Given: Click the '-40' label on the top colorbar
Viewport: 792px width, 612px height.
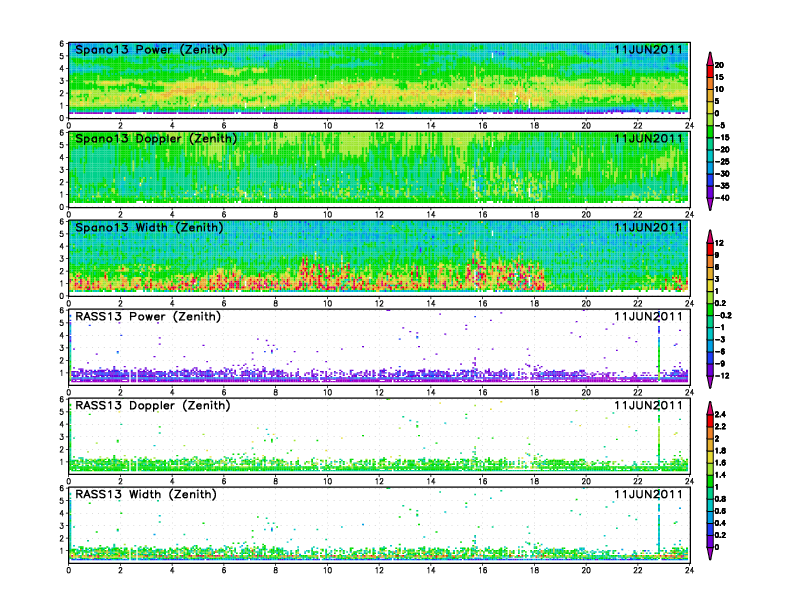Looking at the screenshot, I should (x=722, y=198).
